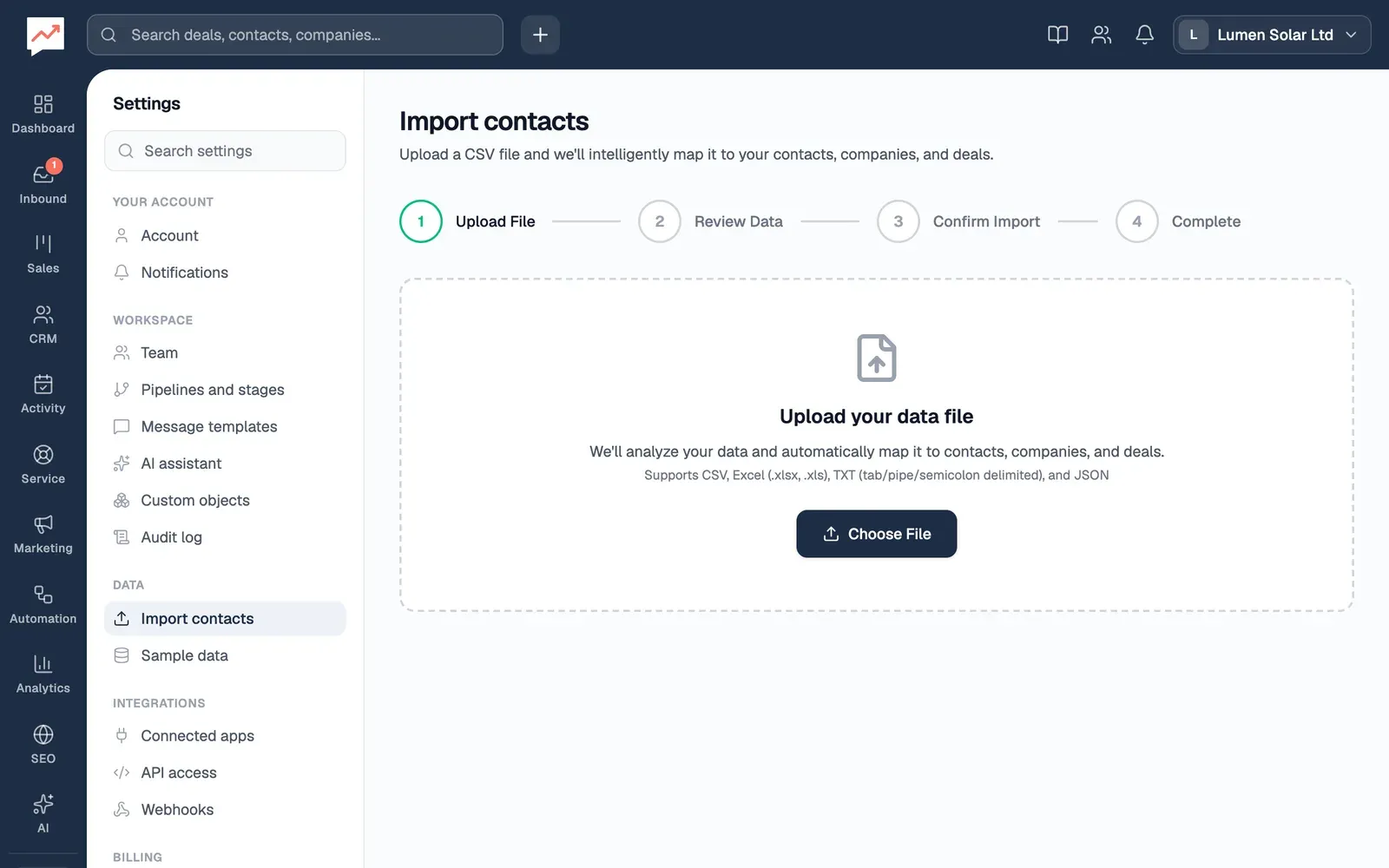Image resolution: width=1389 pixels, height=868 pixels.
Task: Open the Marketing megaphone icon
Action: coord(43,524)
